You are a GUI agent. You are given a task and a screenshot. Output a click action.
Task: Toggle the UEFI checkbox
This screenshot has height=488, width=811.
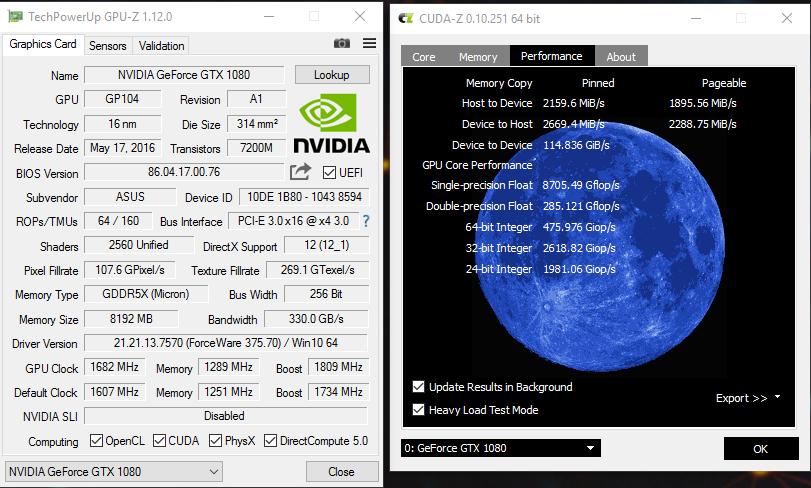pos(329,173)
